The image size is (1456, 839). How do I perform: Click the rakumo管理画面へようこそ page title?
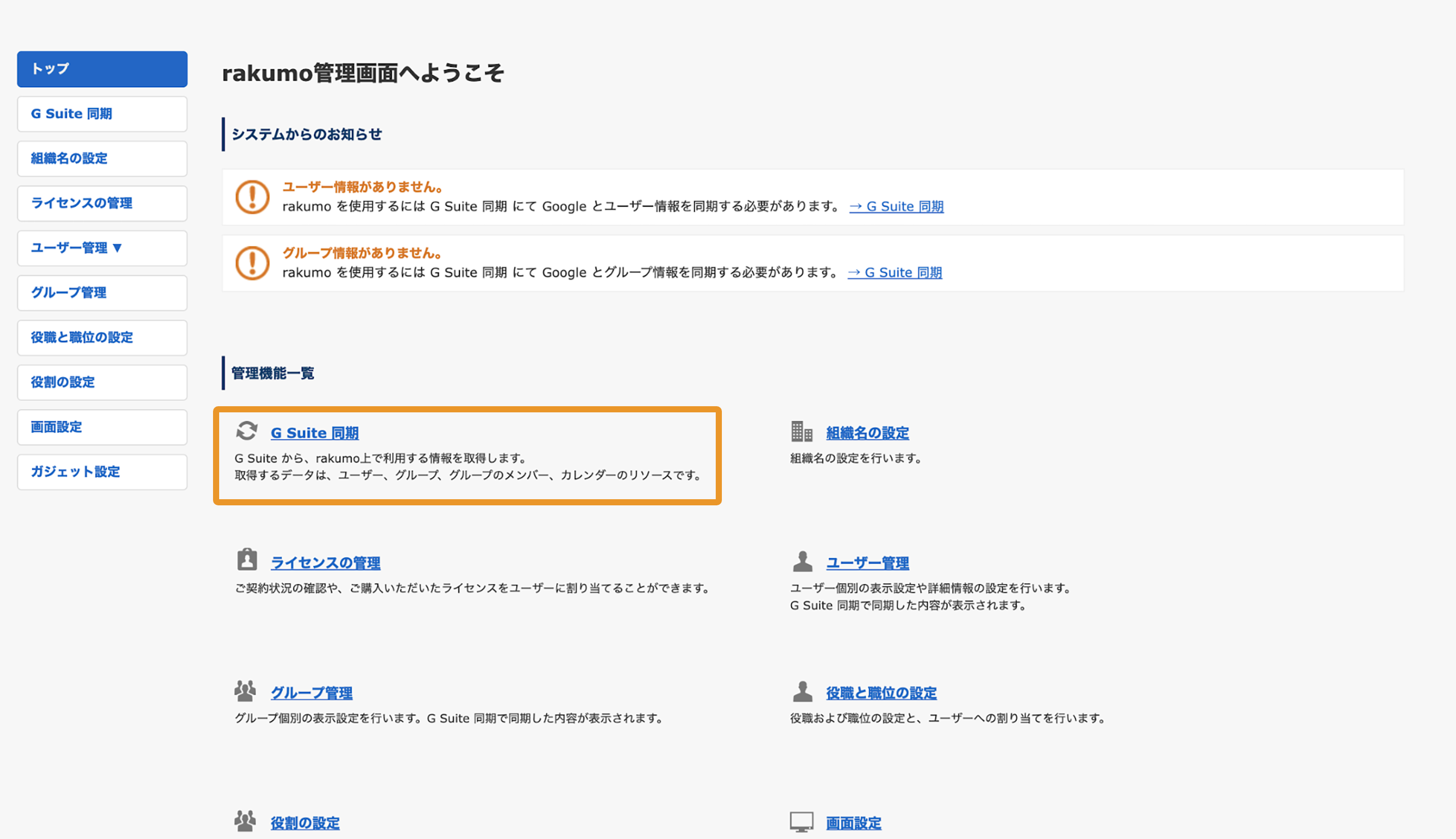pos(363,73)
